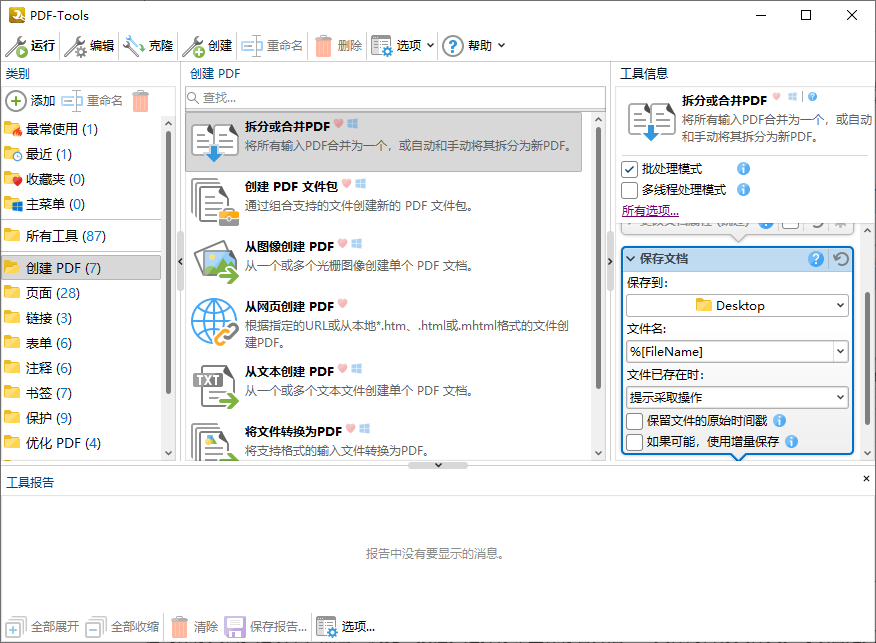The width and height of the screenshot is (876, 643).
Task: Select the 运行 tool icon
Action: [x=19, y=45]
